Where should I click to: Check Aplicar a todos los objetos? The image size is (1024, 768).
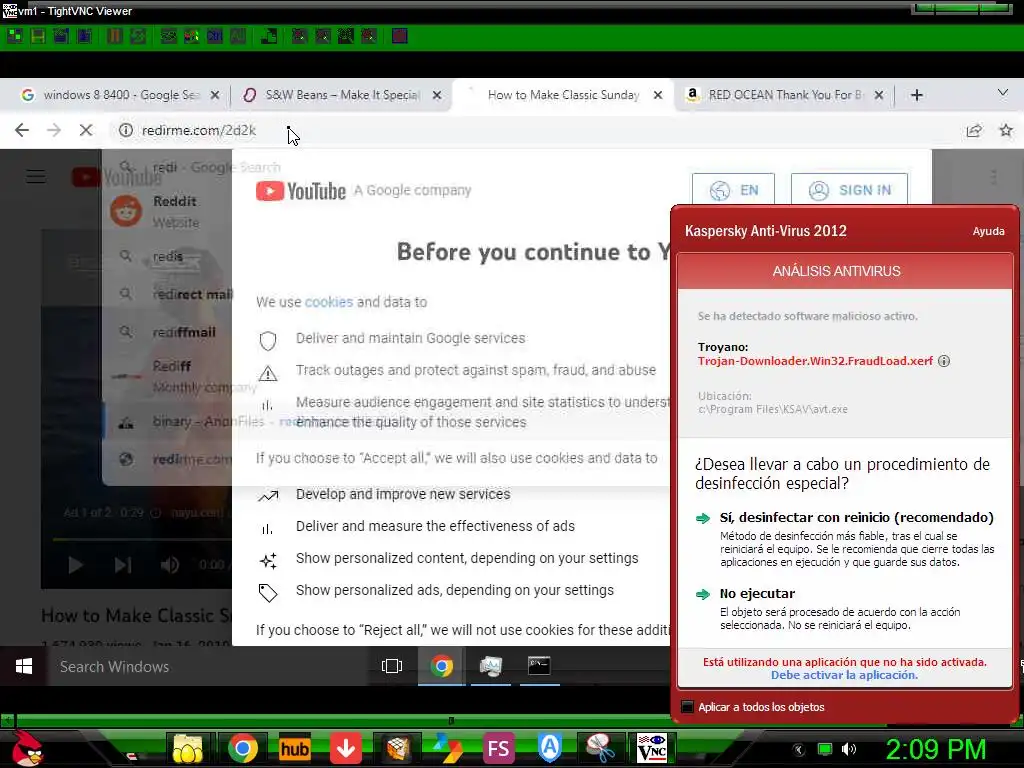point(687,707)
